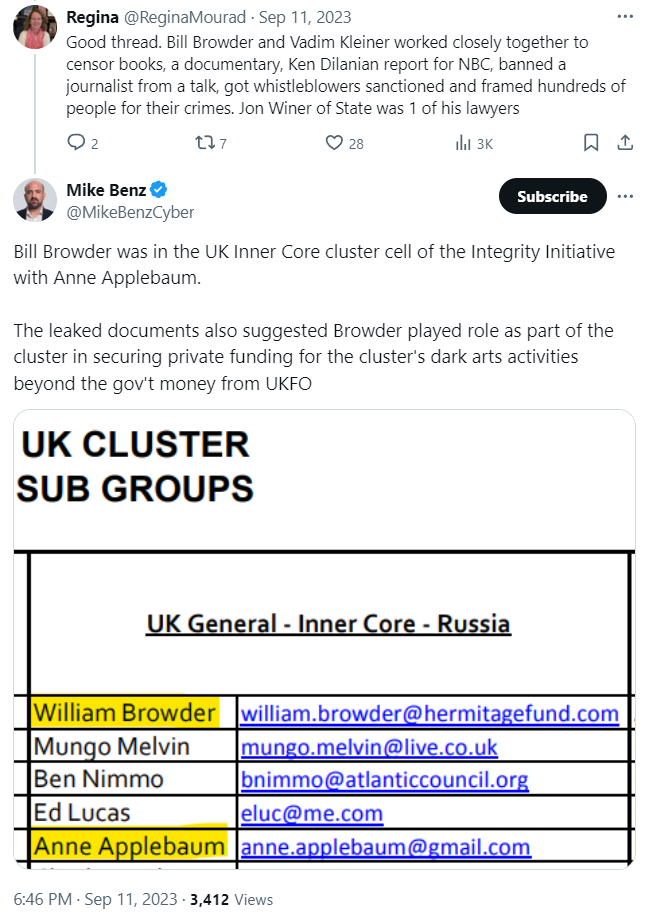Bookmark Regina's tweet
Viewport: 645px width, 921px height.
[591, 143]
